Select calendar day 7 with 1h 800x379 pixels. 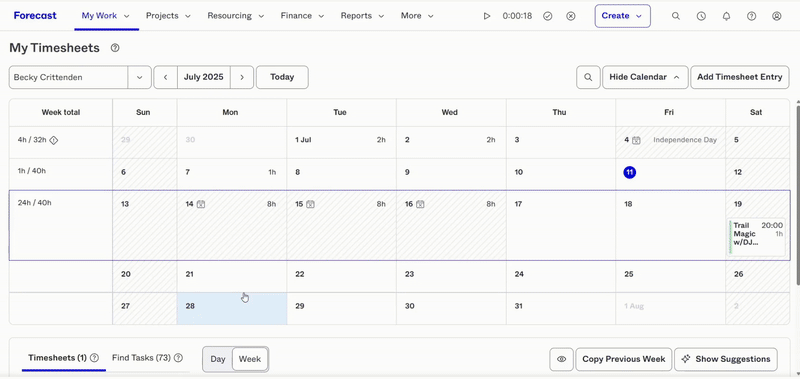[232, 174]
